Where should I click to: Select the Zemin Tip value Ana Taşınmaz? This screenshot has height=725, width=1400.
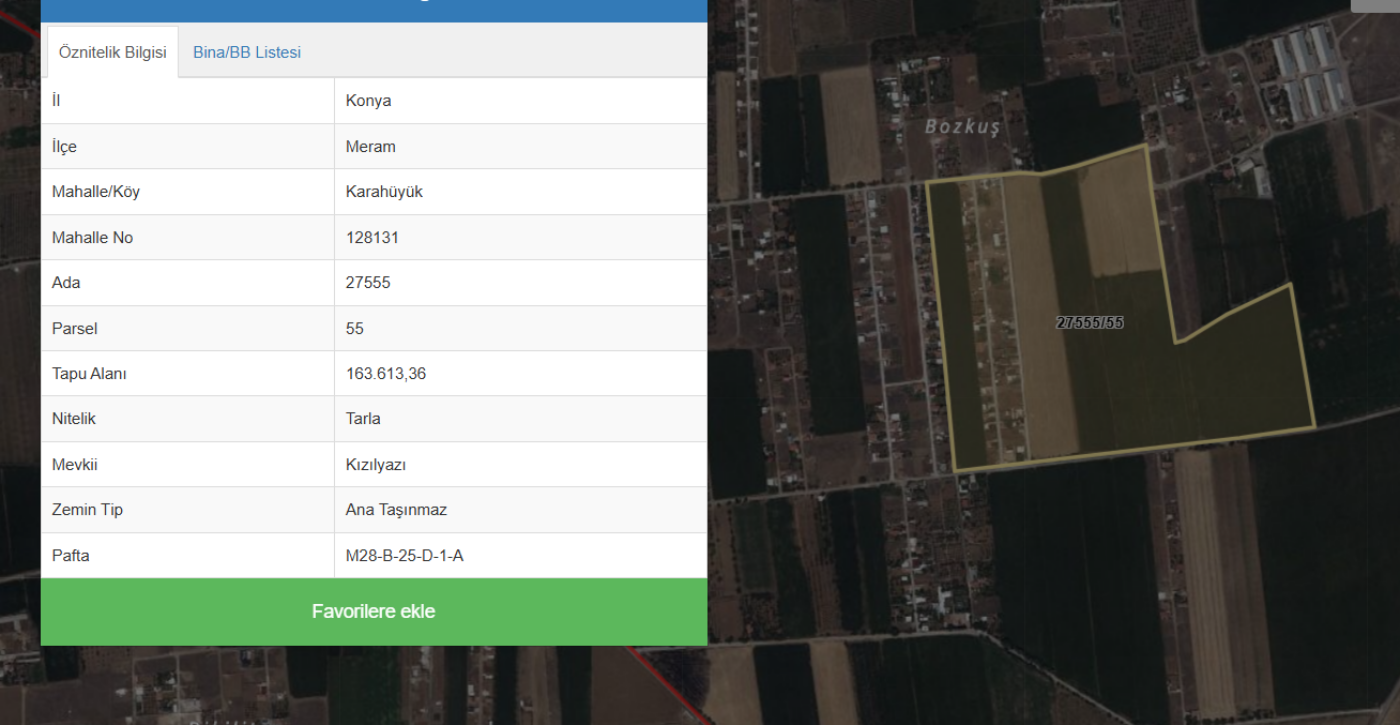[396, 510]
